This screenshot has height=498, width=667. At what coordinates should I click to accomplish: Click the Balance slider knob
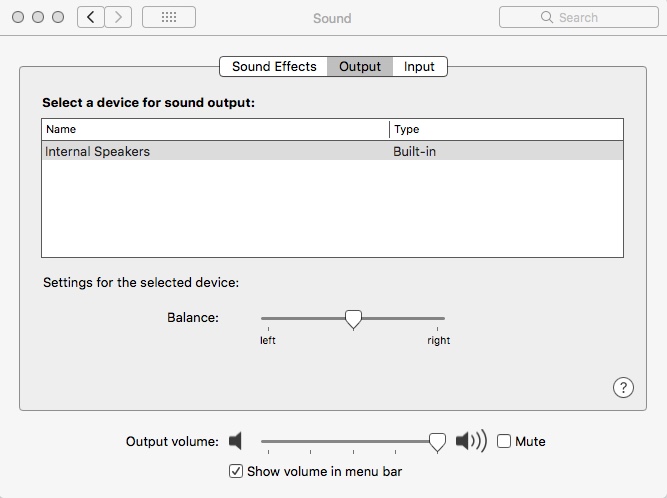pos(353,319)
